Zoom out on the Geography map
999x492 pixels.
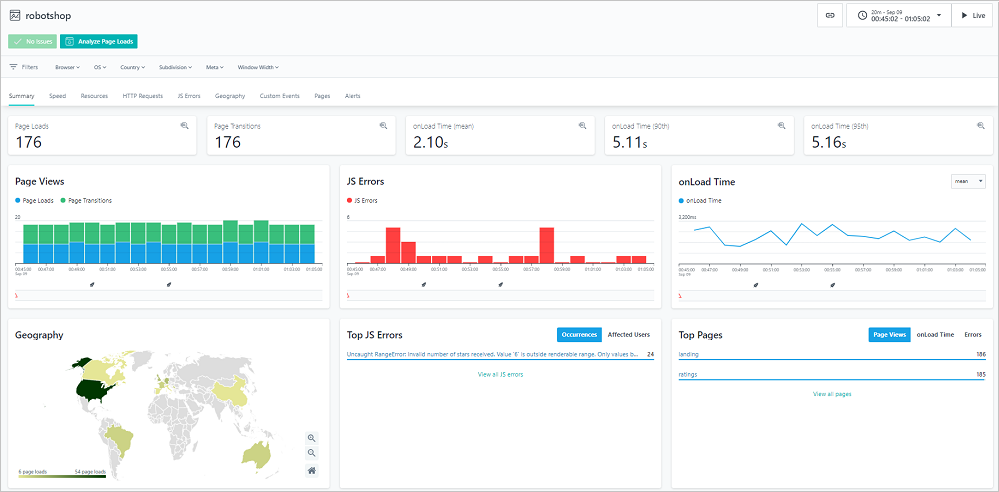pyautogui.click(x=312, y=454)
